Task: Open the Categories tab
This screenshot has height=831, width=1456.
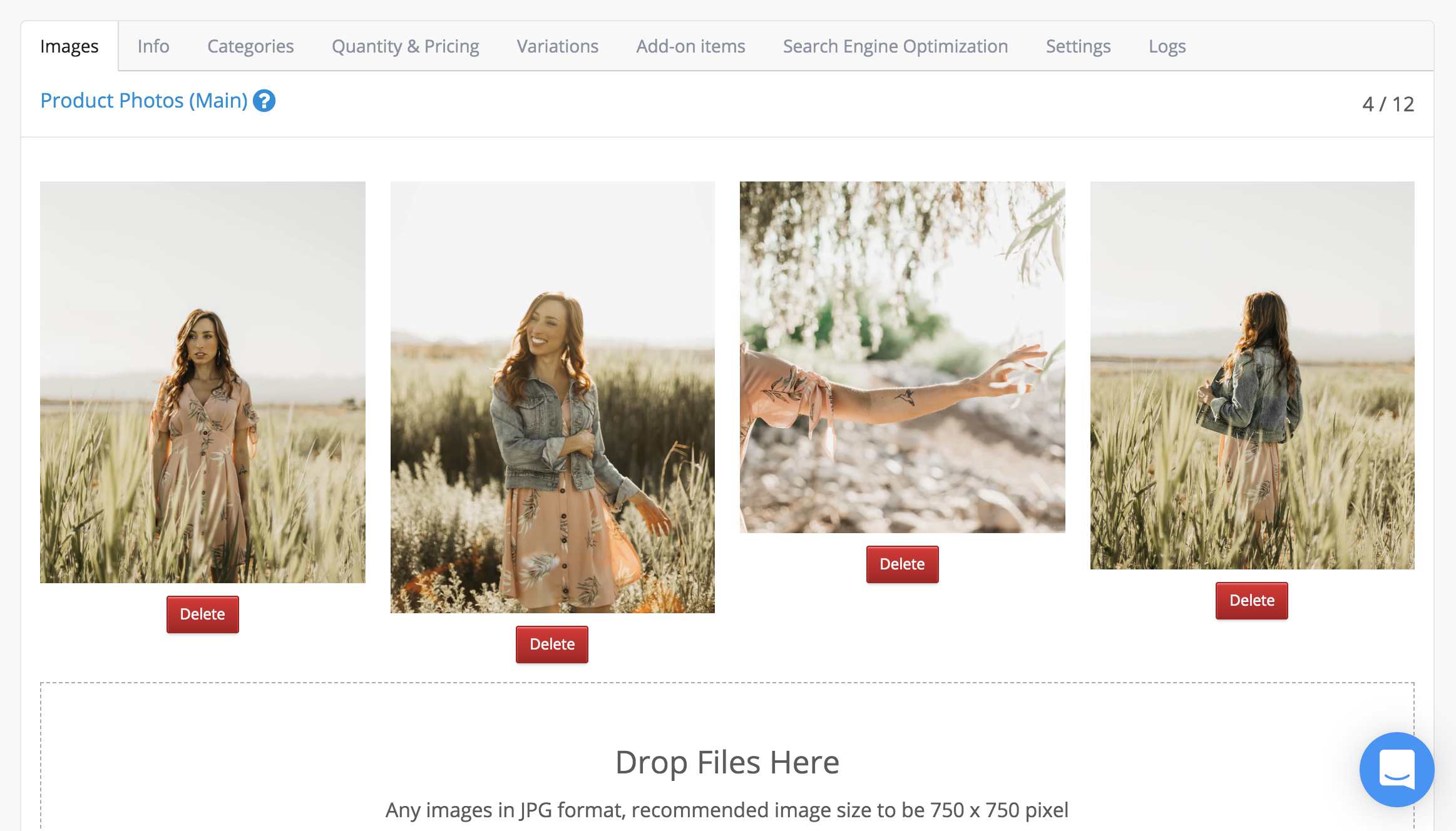Action: point(250,46)
